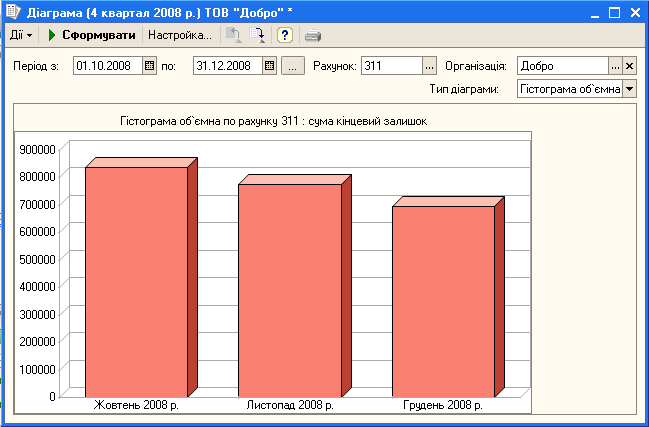Click the period selection ellipsis button
The height and width of the screenshot is (427, 649).
pyautogui.click(x=293, y=66)
